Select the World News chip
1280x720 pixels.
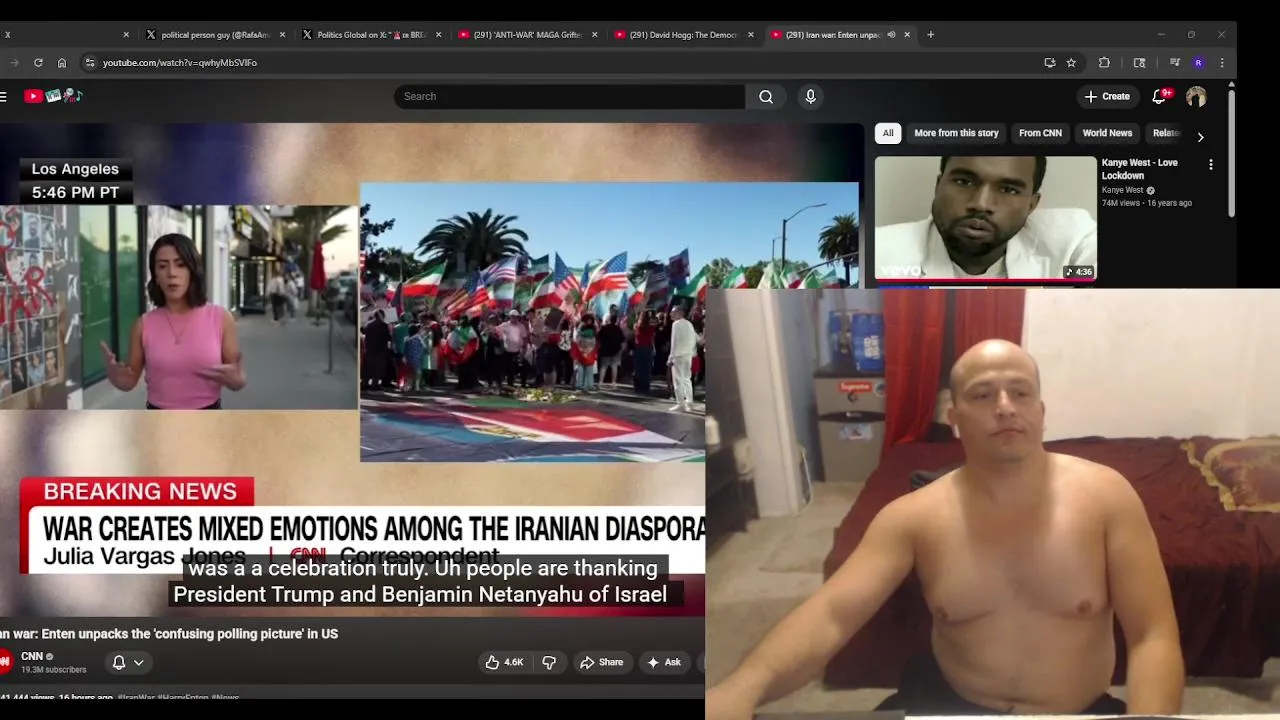(1107, 133)
